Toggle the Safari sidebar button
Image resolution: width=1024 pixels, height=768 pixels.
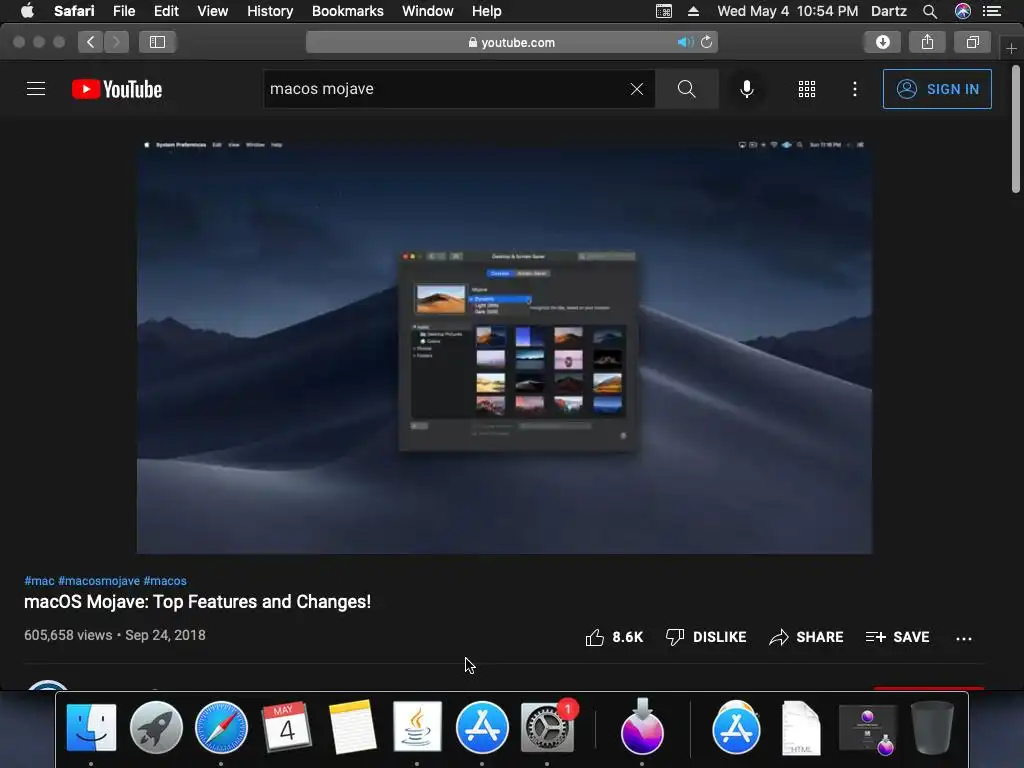(x=157, y=42)
